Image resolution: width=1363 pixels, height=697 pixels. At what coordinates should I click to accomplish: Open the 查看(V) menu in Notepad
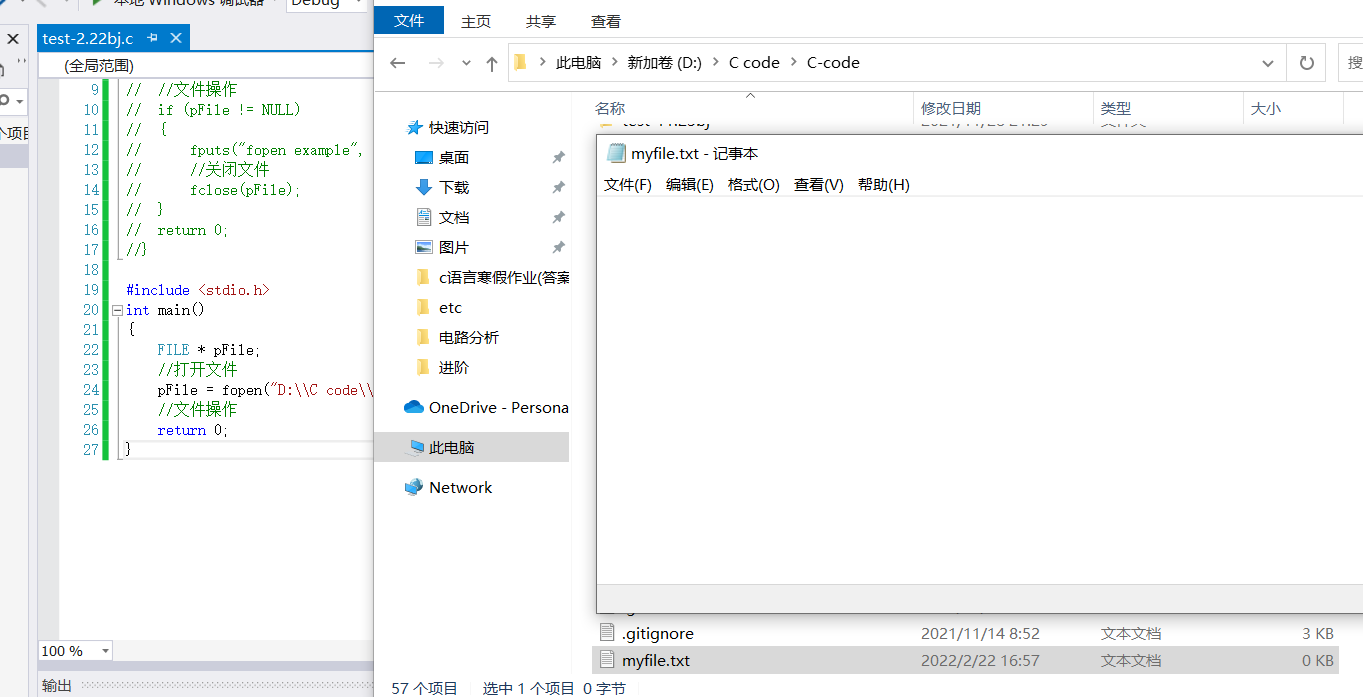coord(819,185)
